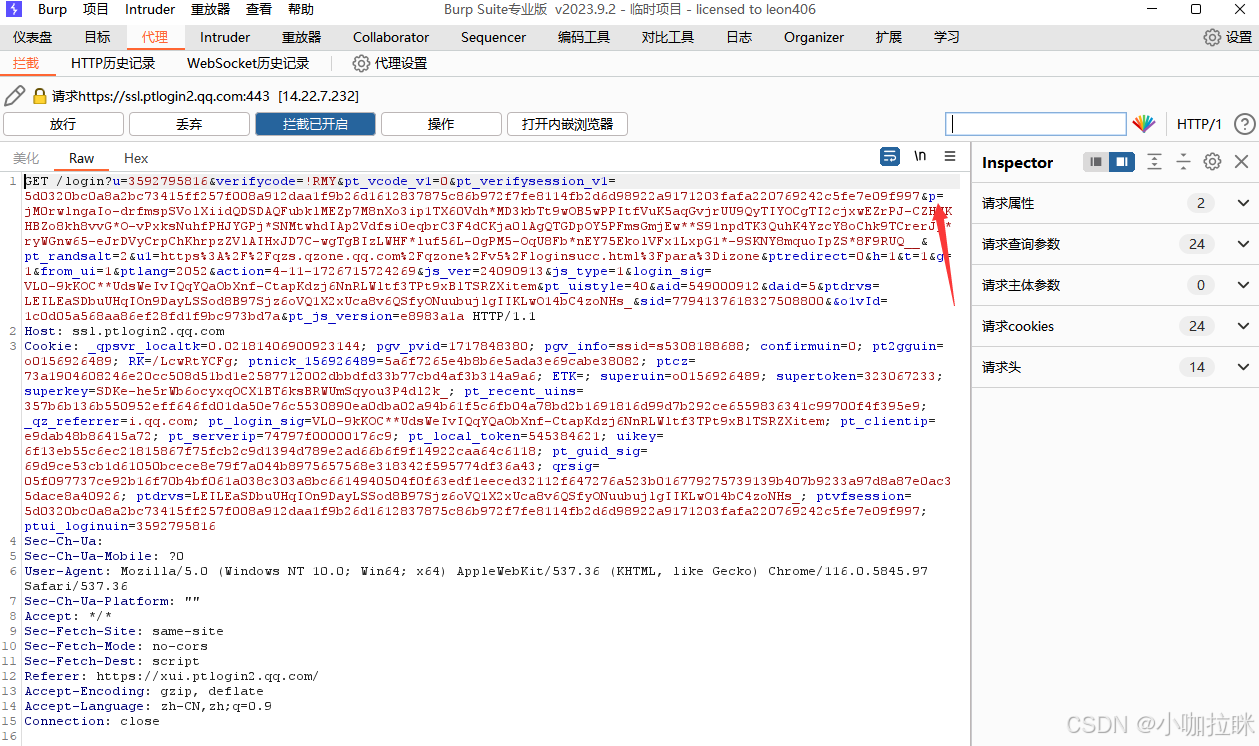Switch to 仪表盘 tab
Viewport: 1259px width, 746px height.
tap(33, 37)
